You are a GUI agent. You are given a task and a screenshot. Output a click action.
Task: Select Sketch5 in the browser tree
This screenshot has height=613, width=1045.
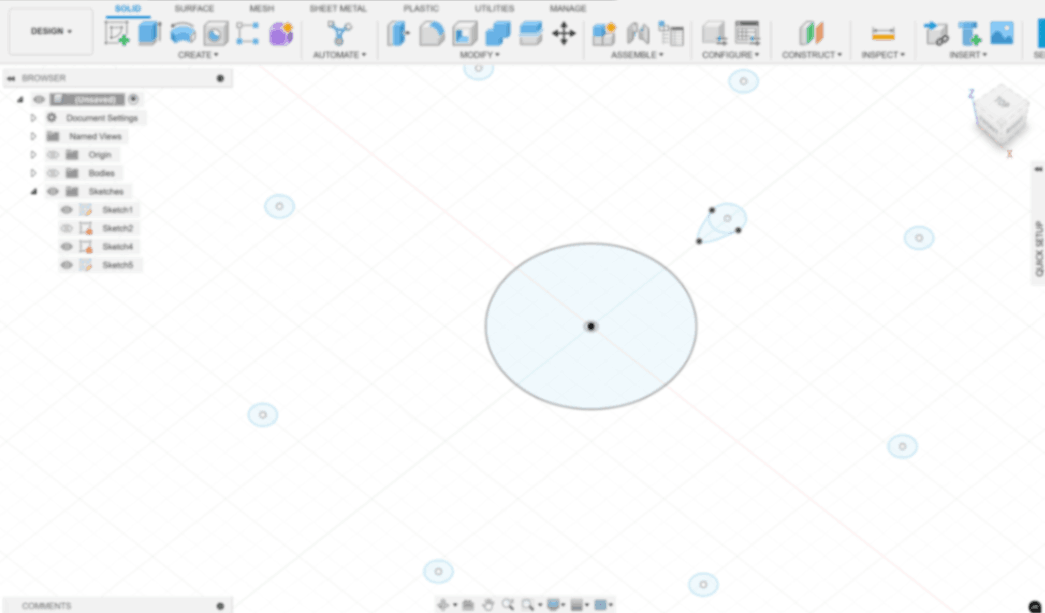tap(117, 265)
